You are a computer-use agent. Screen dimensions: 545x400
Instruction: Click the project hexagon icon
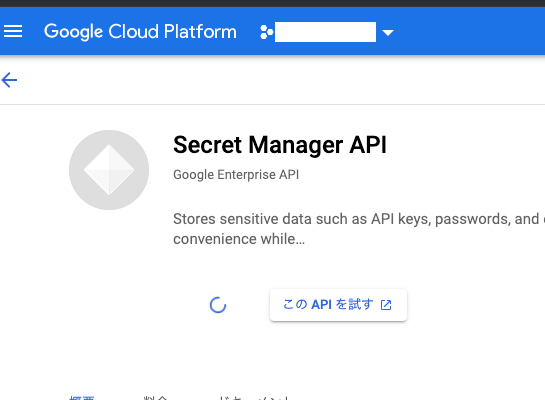267,32
